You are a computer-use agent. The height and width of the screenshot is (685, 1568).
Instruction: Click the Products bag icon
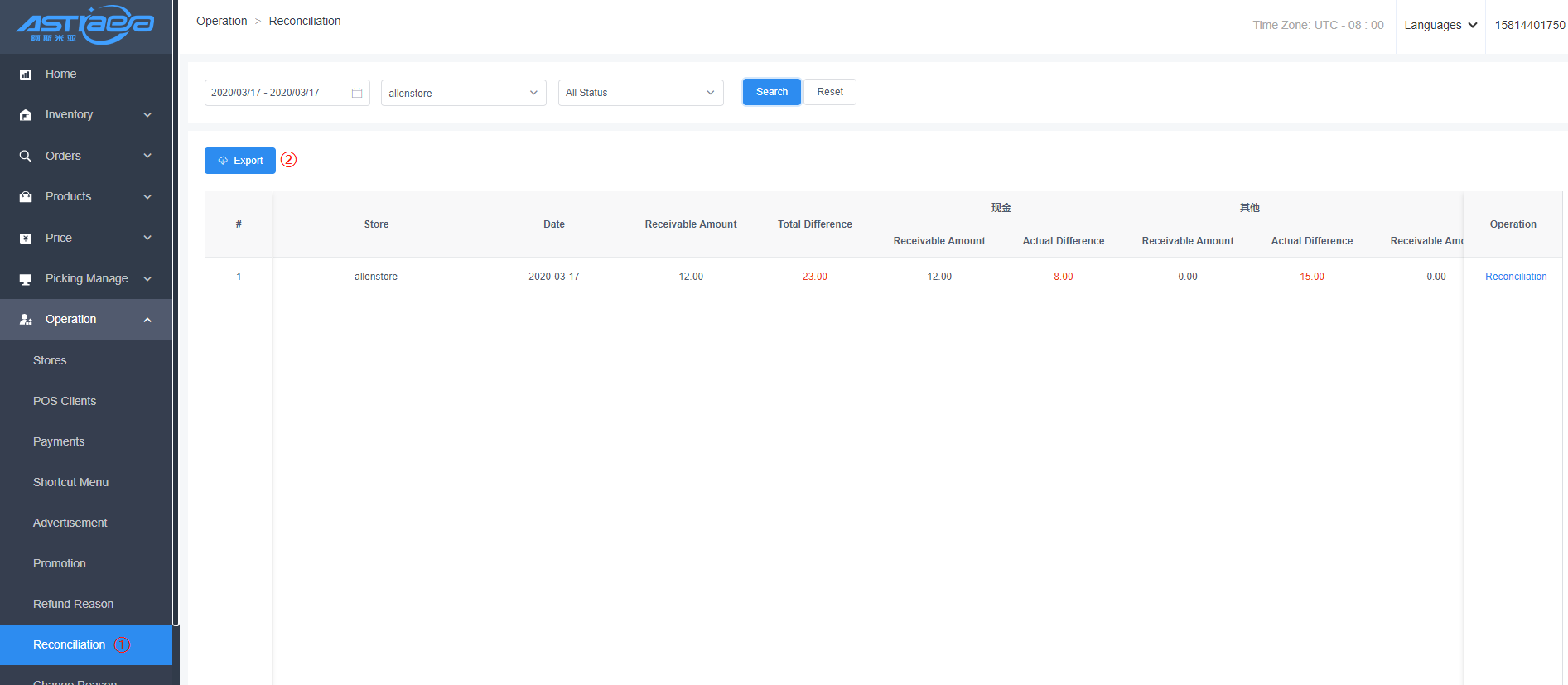(26, 197)
